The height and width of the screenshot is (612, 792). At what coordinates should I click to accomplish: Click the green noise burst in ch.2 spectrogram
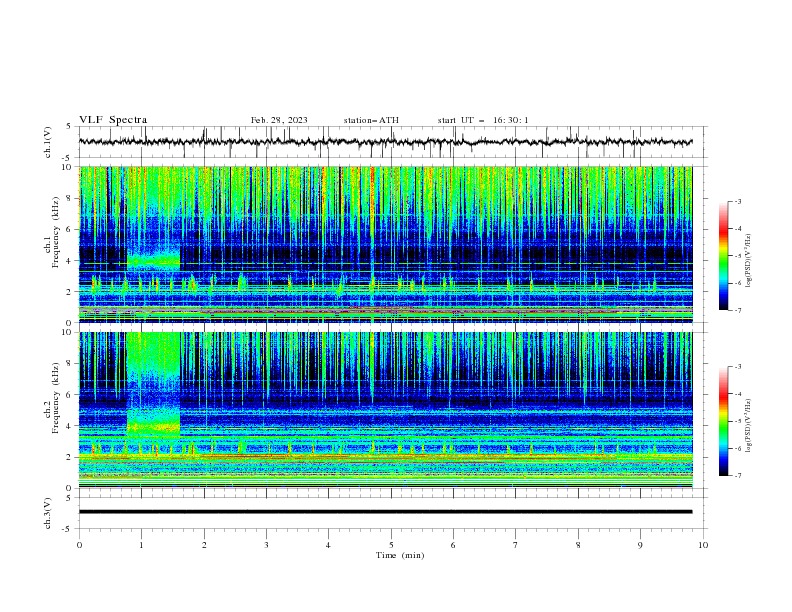[153, 384]
